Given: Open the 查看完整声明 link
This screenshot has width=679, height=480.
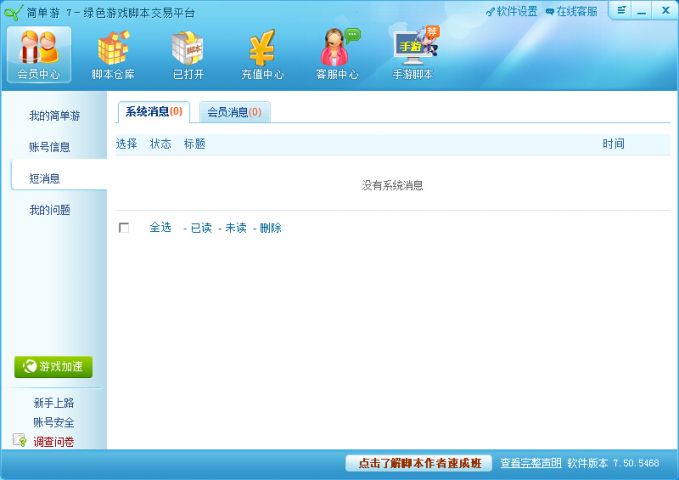Looking at the screenshot, I should tap(530, 463).
